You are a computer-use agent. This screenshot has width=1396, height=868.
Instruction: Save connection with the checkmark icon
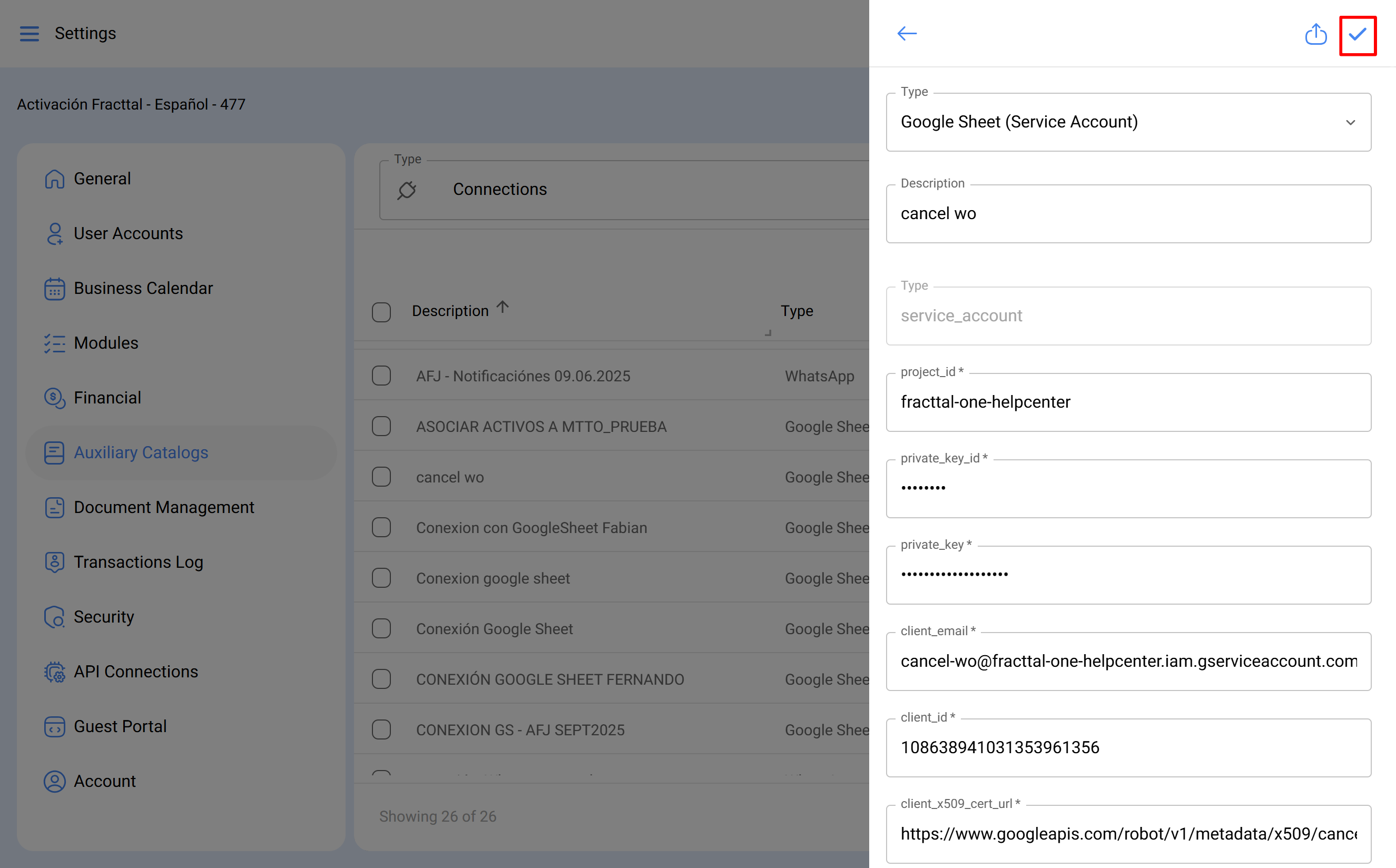1358,34
